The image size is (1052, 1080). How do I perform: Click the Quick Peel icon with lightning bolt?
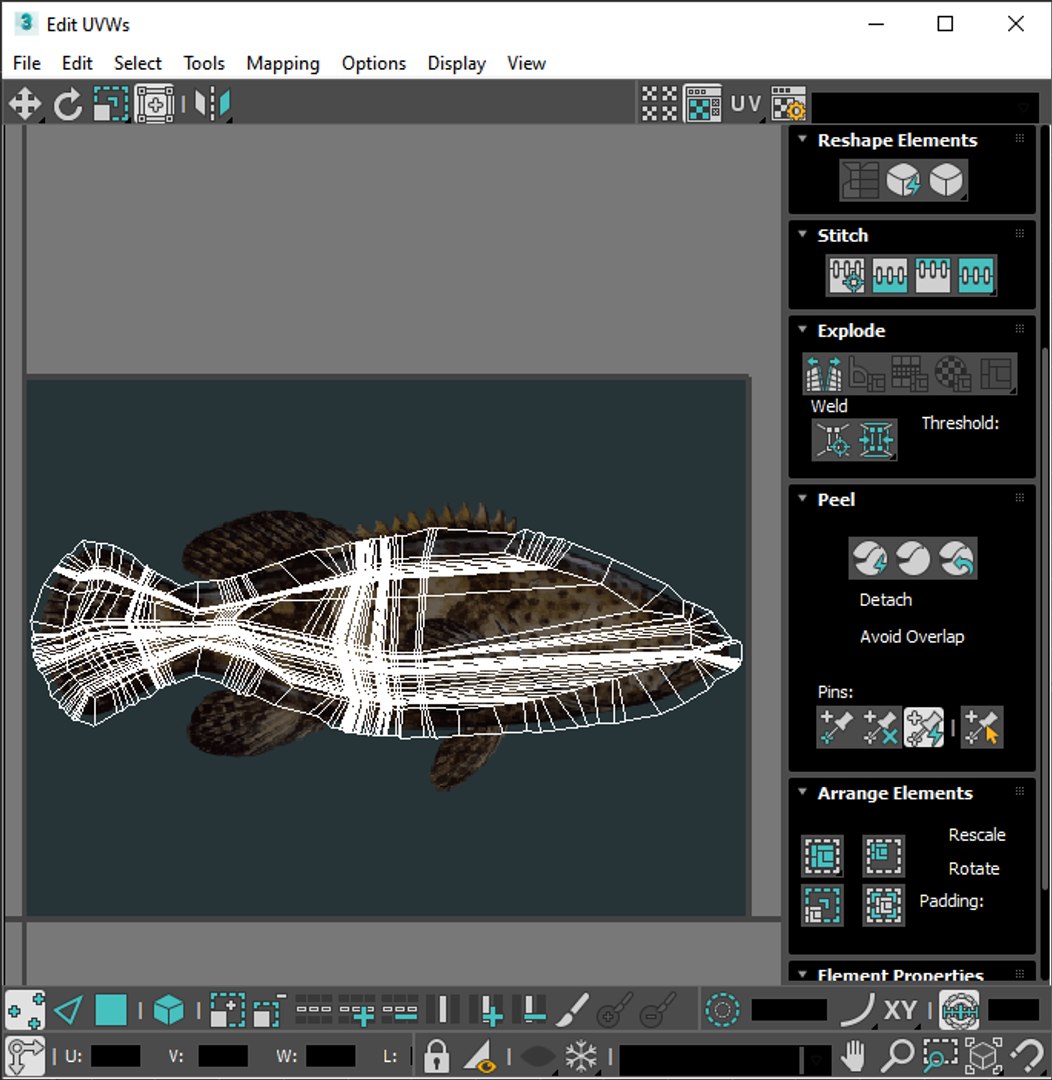pos(869,558)
